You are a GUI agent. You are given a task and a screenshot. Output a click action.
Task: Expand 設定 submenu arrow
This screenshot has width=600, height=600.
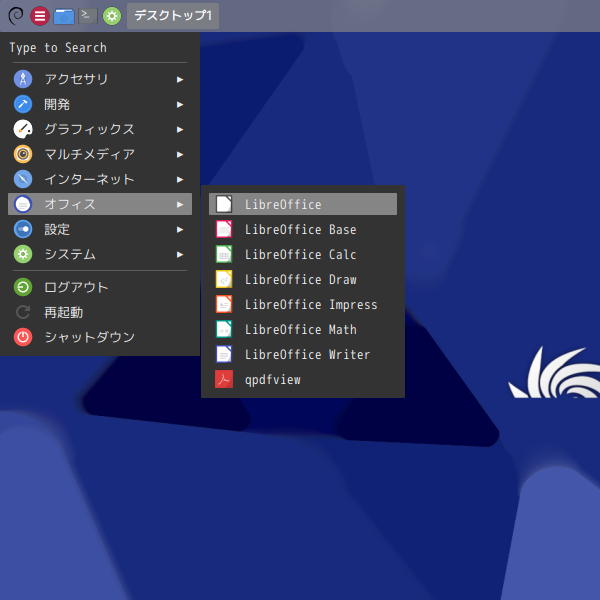click(x=179, y=229)
